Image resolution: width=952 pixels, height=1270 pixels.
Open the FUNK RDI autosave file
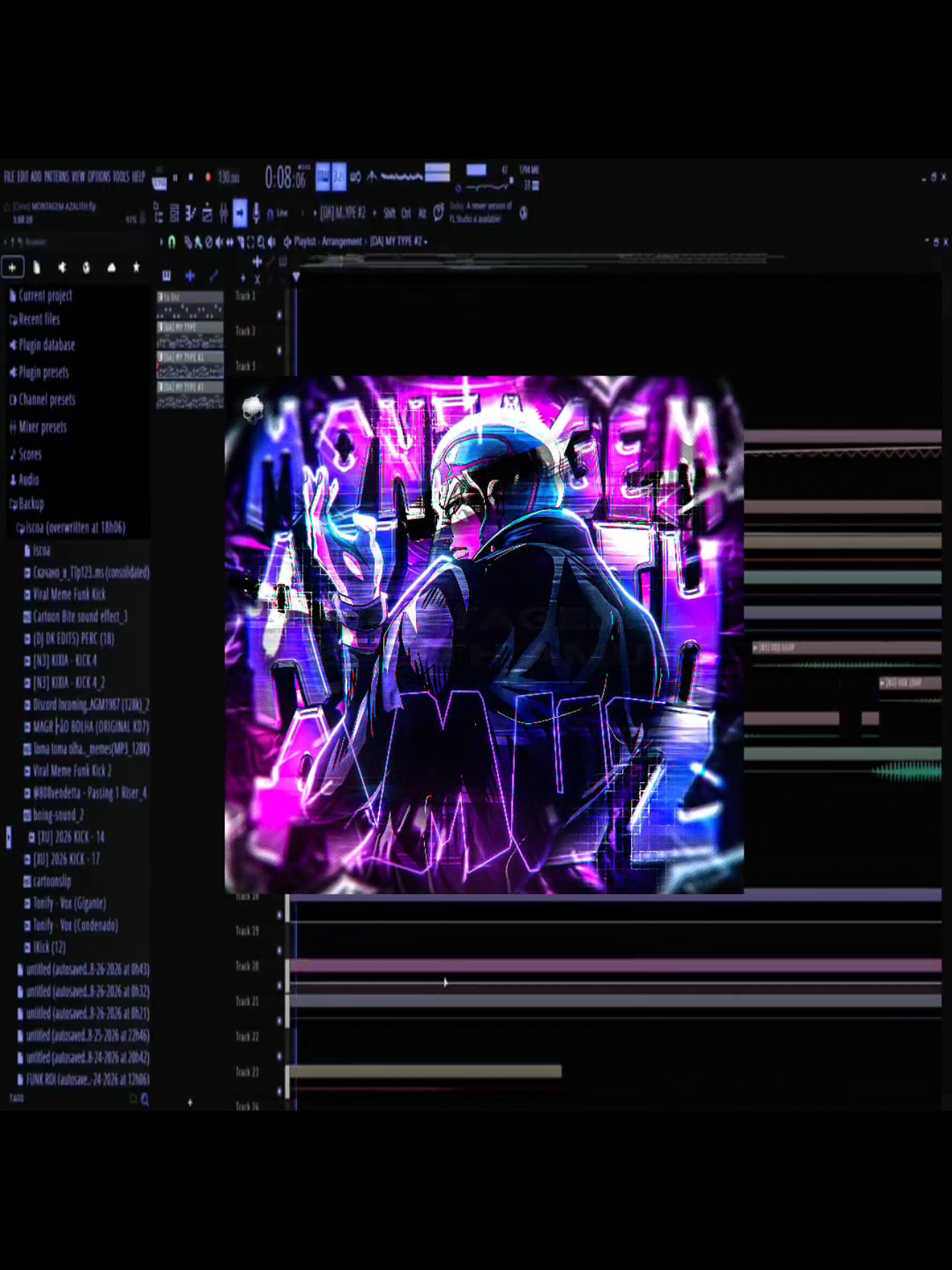coord(83,1080)
